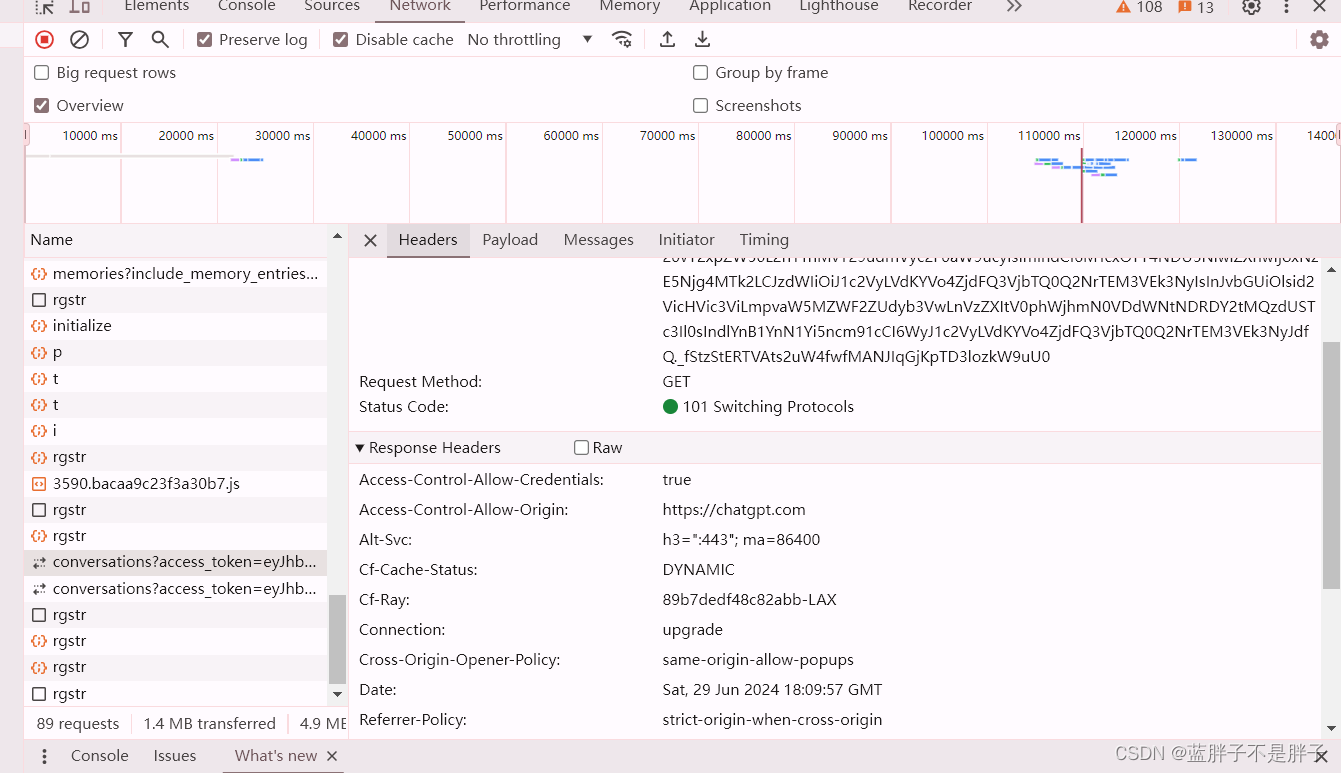Open the No throttling dropdown
This screenshot has width=1341, height=773.
pyautogui.click(x=530, y=40)
